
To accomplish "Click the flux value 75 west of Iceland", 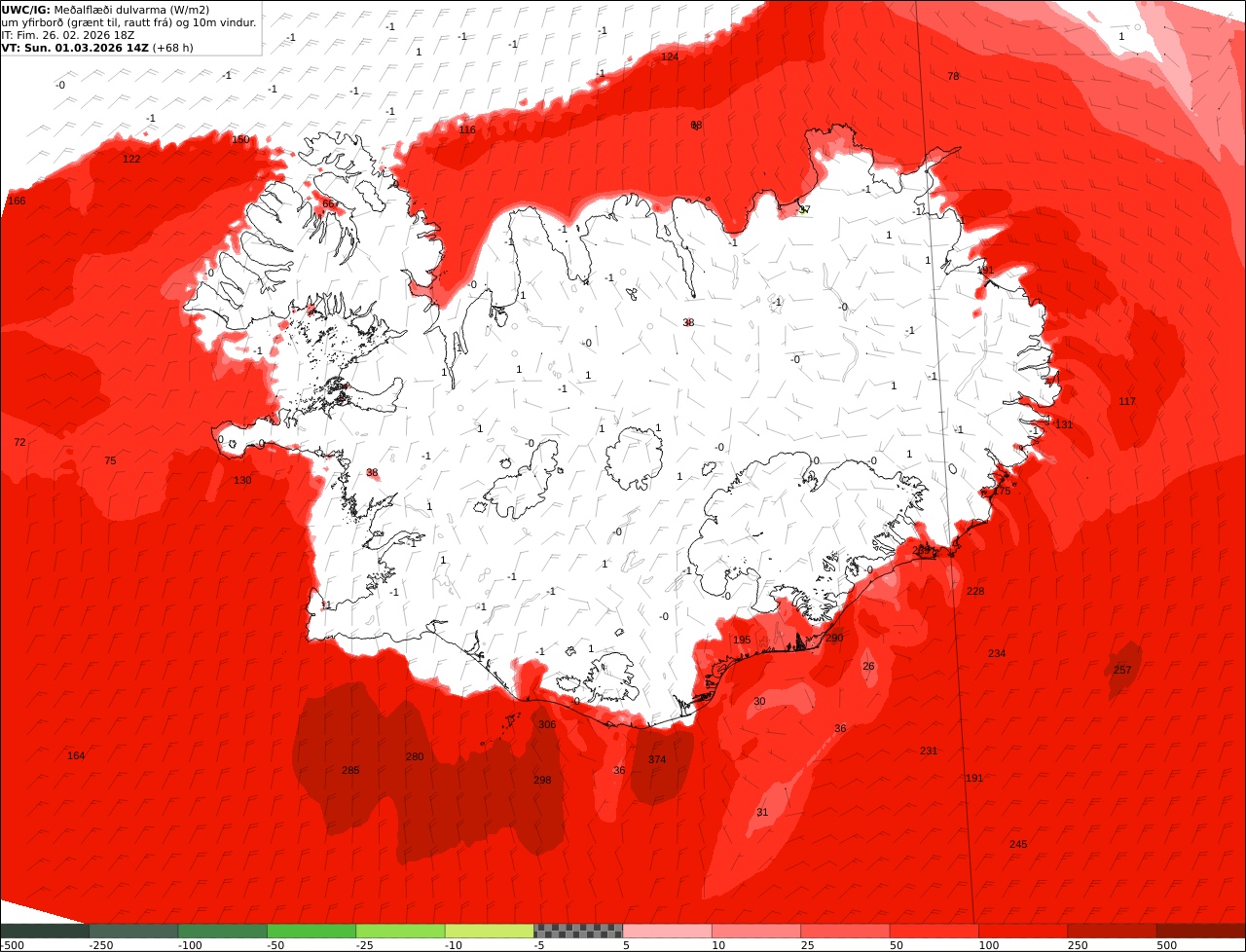I will point(110,460).
